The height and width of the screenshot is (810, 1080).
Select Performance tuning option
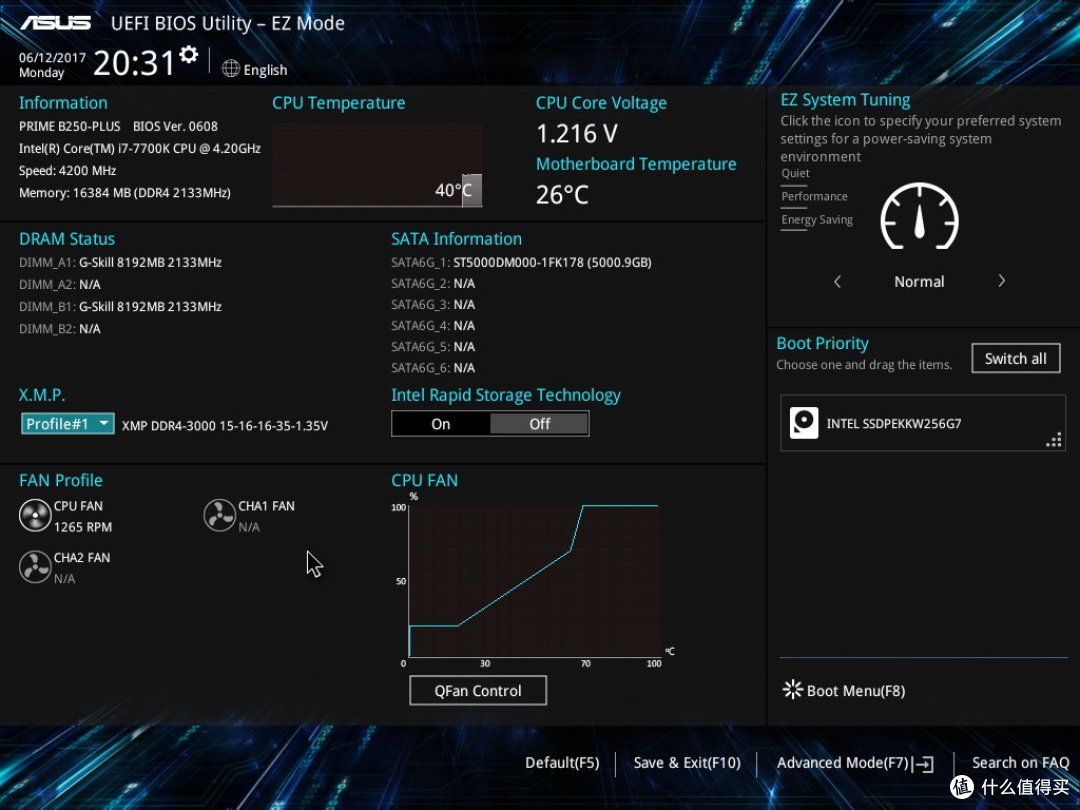(x=814, y=196)
